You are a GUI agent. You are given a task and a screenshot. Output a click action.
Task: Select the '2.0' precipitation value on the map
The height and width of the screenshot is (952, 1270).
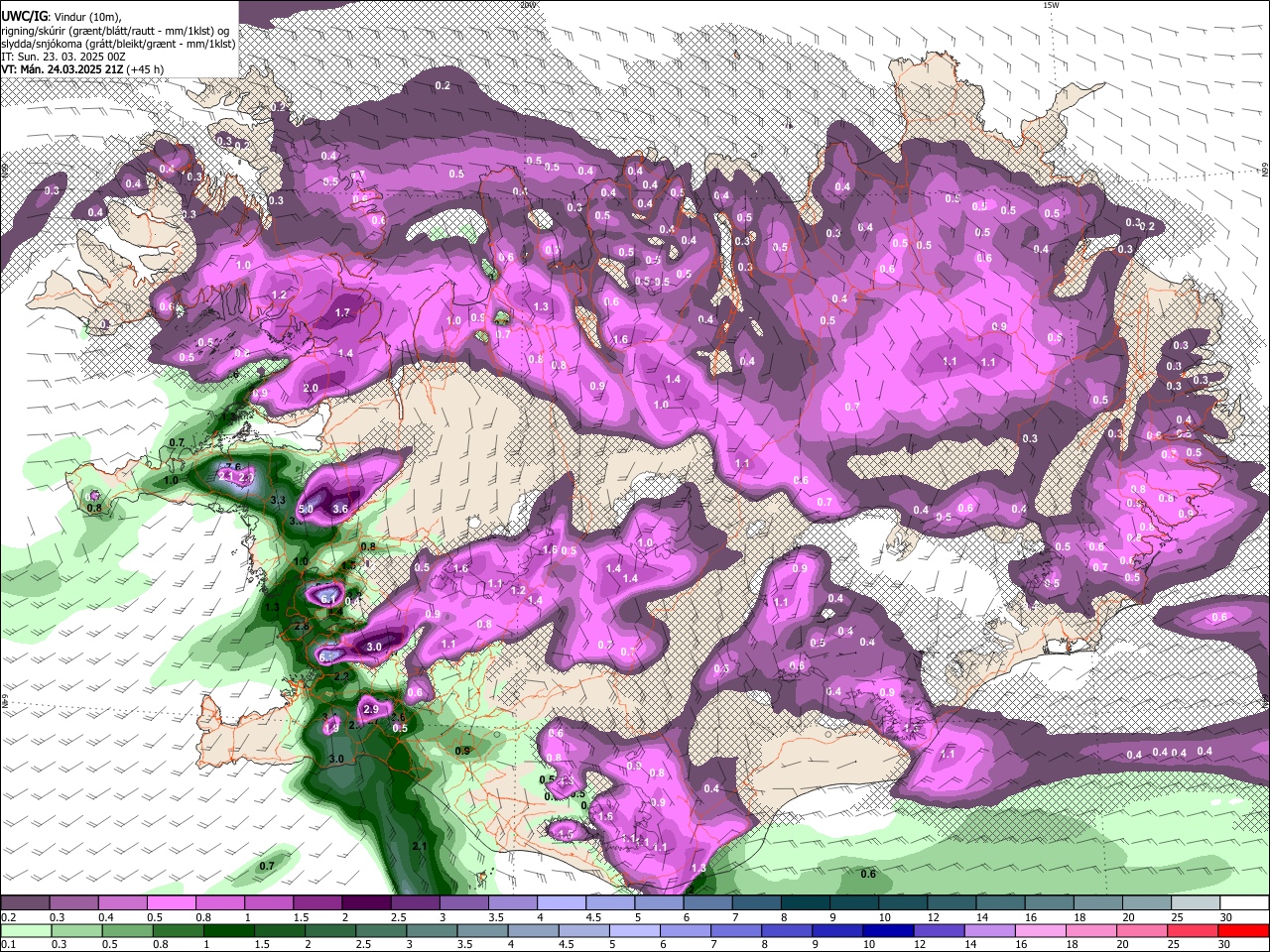click(x=311, y=388)
